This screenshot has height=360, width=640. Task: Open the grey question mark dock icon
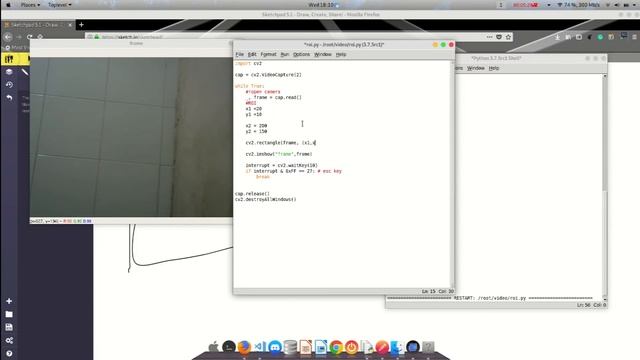pos(428,347)
